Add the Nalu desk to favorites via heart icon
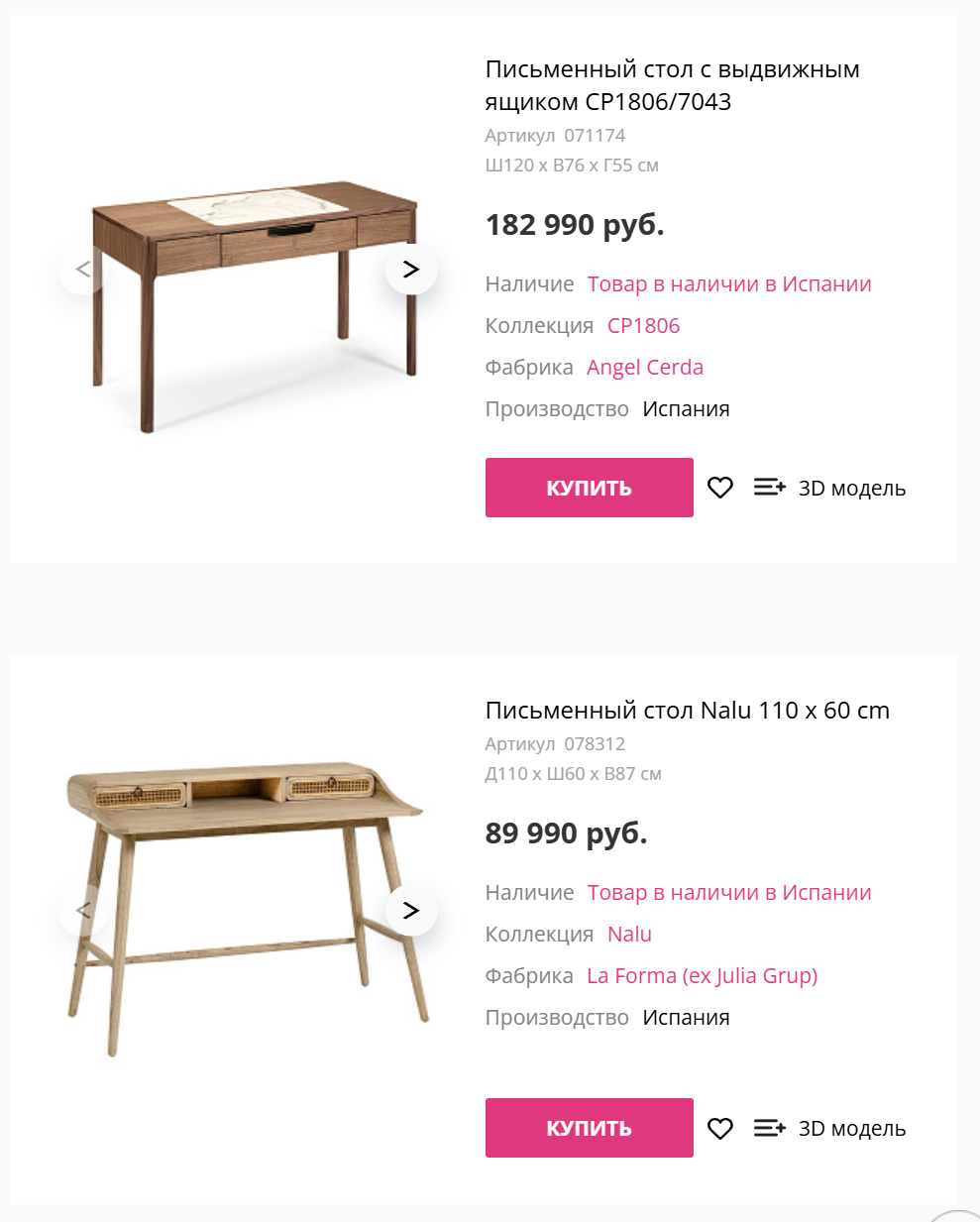980x1222 pixels. click(x=720, y=1128)
